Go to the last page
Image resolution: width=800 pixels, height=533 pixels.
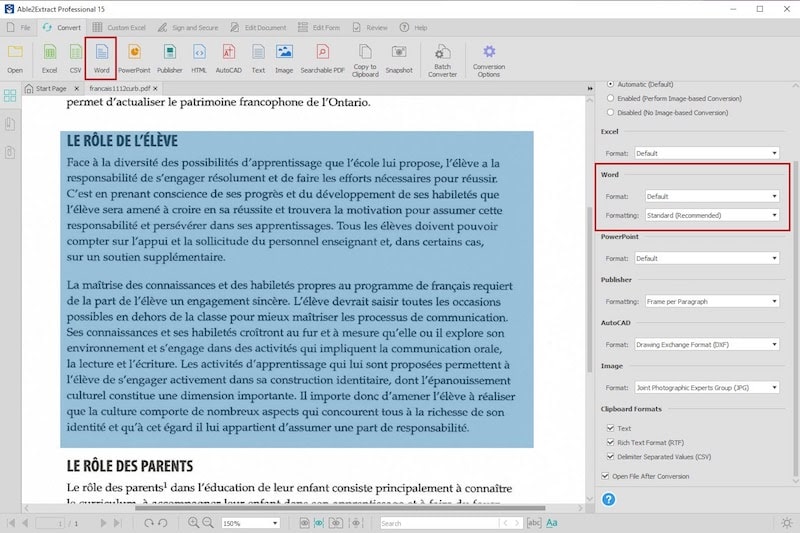(117, 523)
